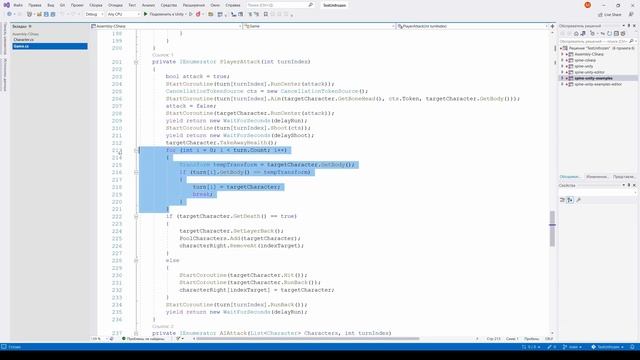Viewport: 640px width, 360px height.
Task: Click the search box in title bar
Action: coord(280,5)
